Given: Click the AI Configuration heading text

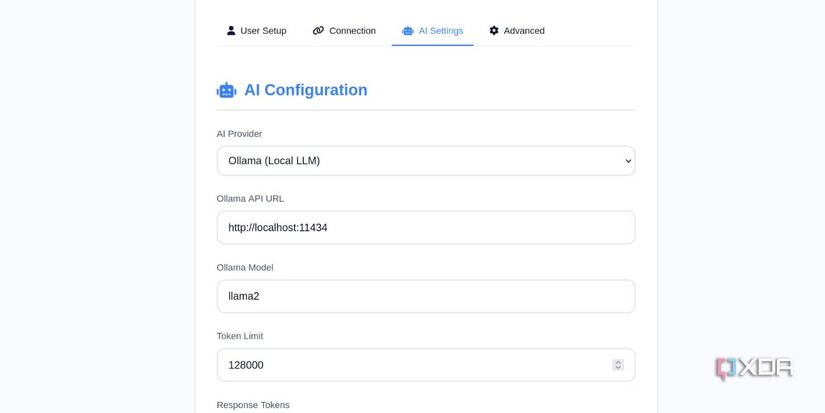Looking at the screenshot, I should click(306, 90).
